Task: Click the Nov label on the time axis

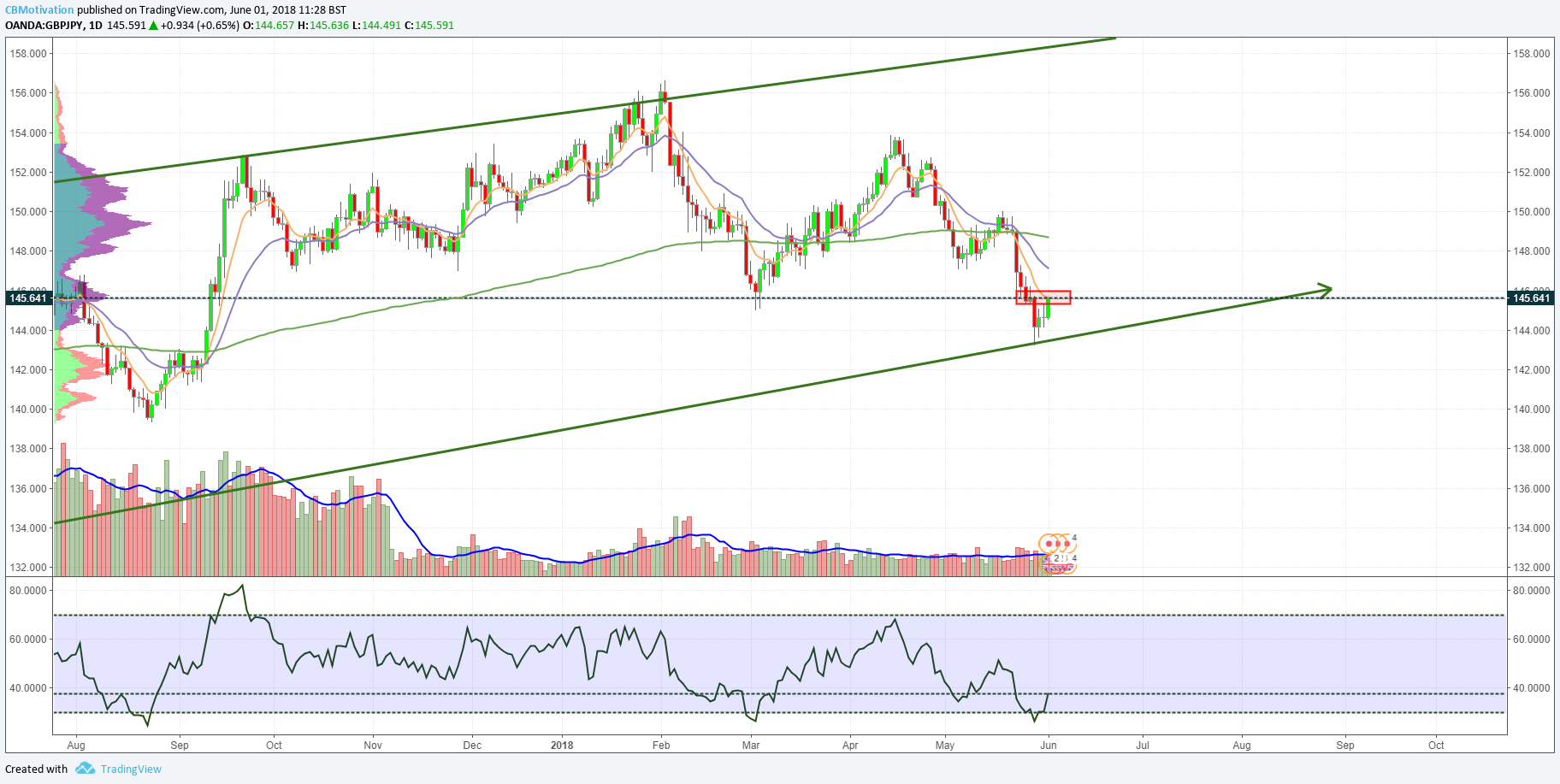Action: (373, 746)
